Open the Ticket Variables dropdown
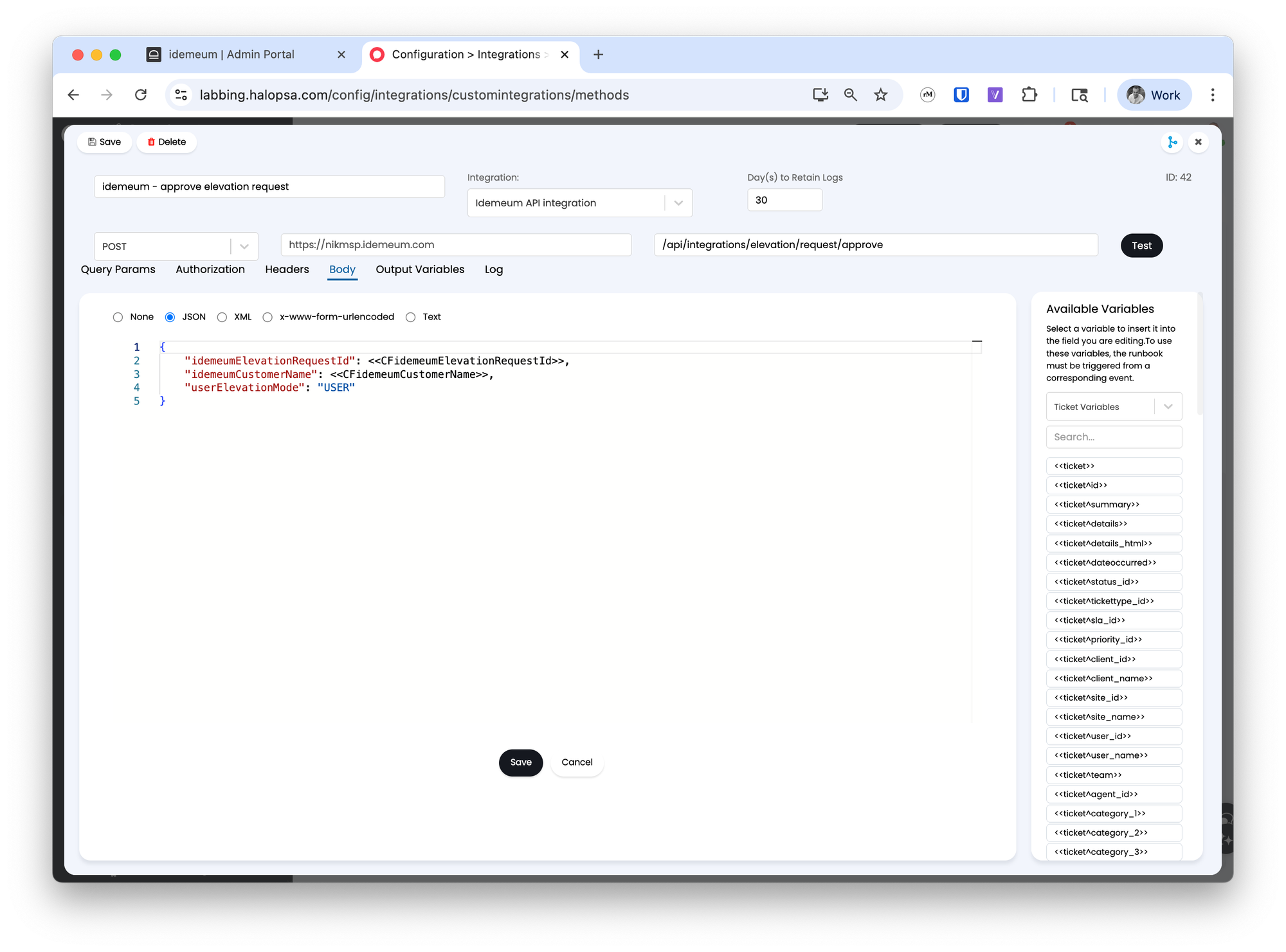This screenshot has width=1286, height=952. coord(1114,407)
